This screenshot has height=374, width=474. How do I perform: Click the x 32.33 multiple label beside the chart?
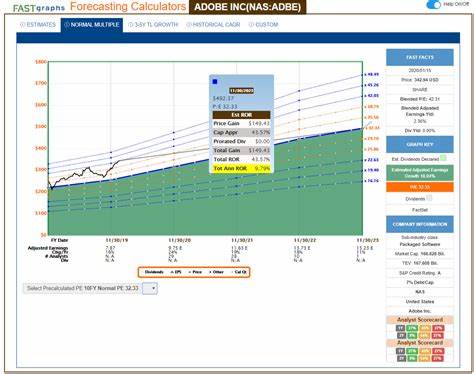click(x=372, y=128)
